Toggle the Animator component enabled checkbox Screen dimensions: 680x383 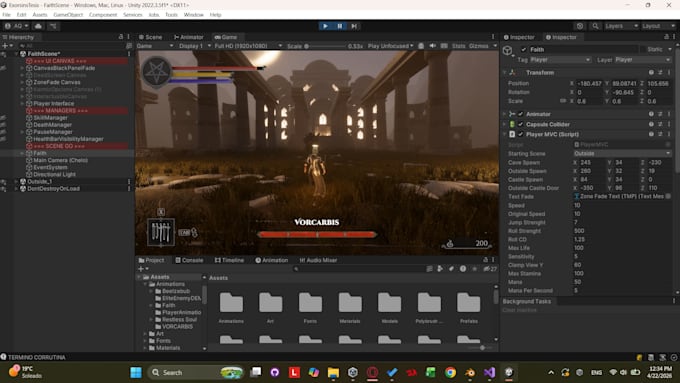(x=520, y=114)
